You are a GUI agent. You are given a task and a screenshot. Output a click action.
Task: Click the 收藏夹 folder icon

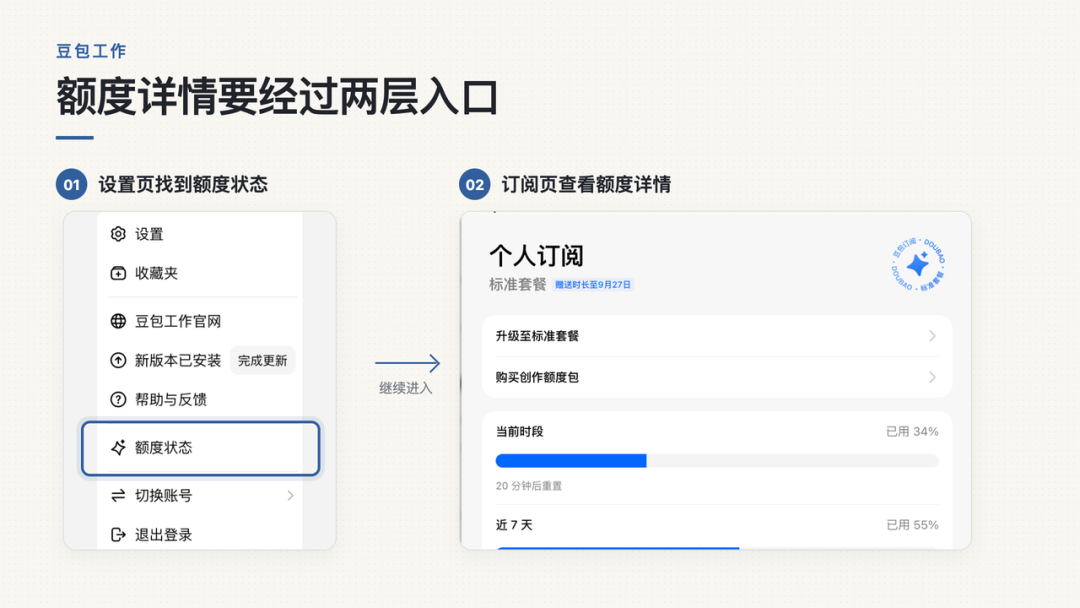pos(118,273)
